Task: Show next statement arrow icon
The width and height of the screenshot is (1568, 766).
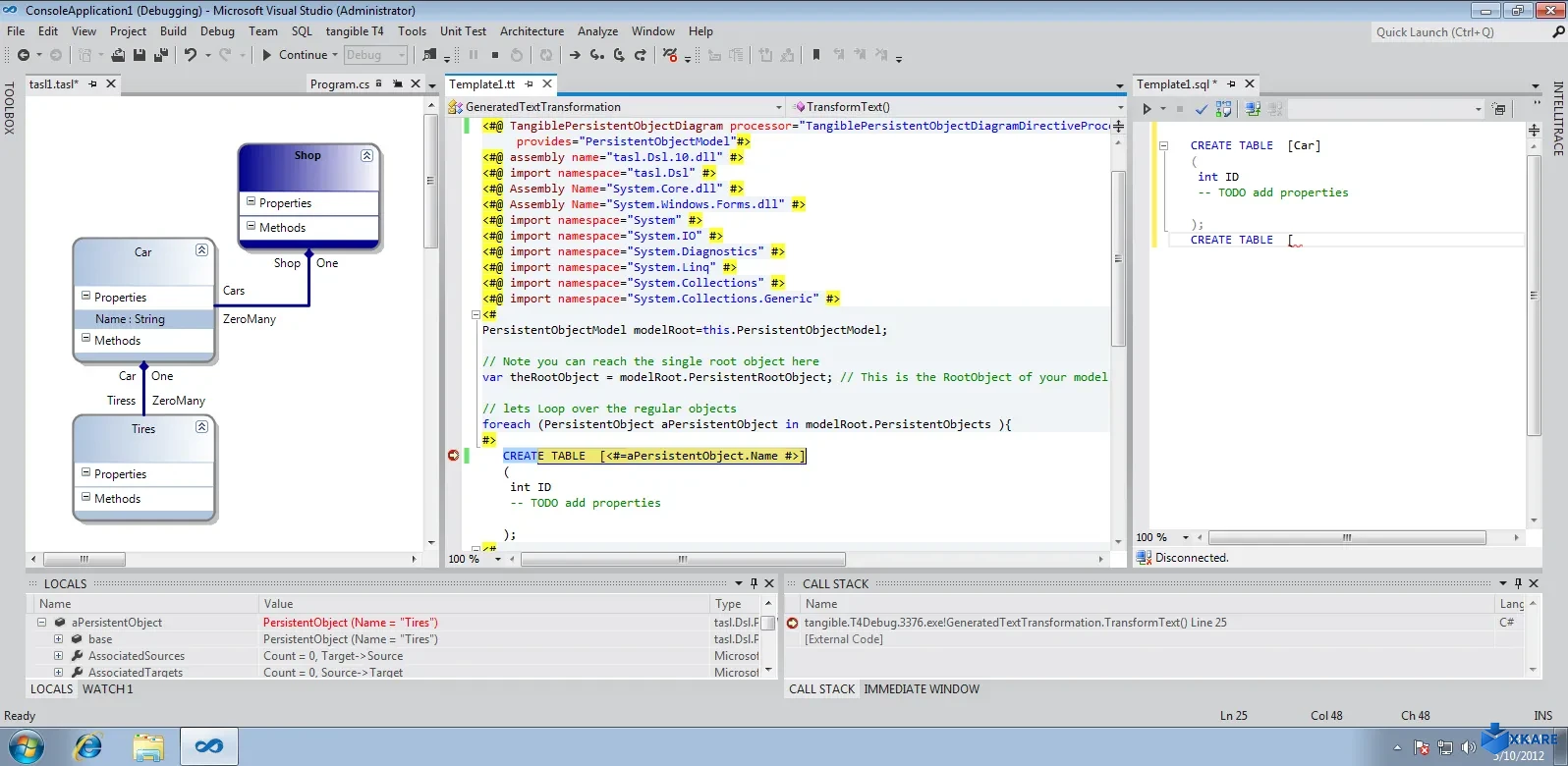Action: point(575,55)
